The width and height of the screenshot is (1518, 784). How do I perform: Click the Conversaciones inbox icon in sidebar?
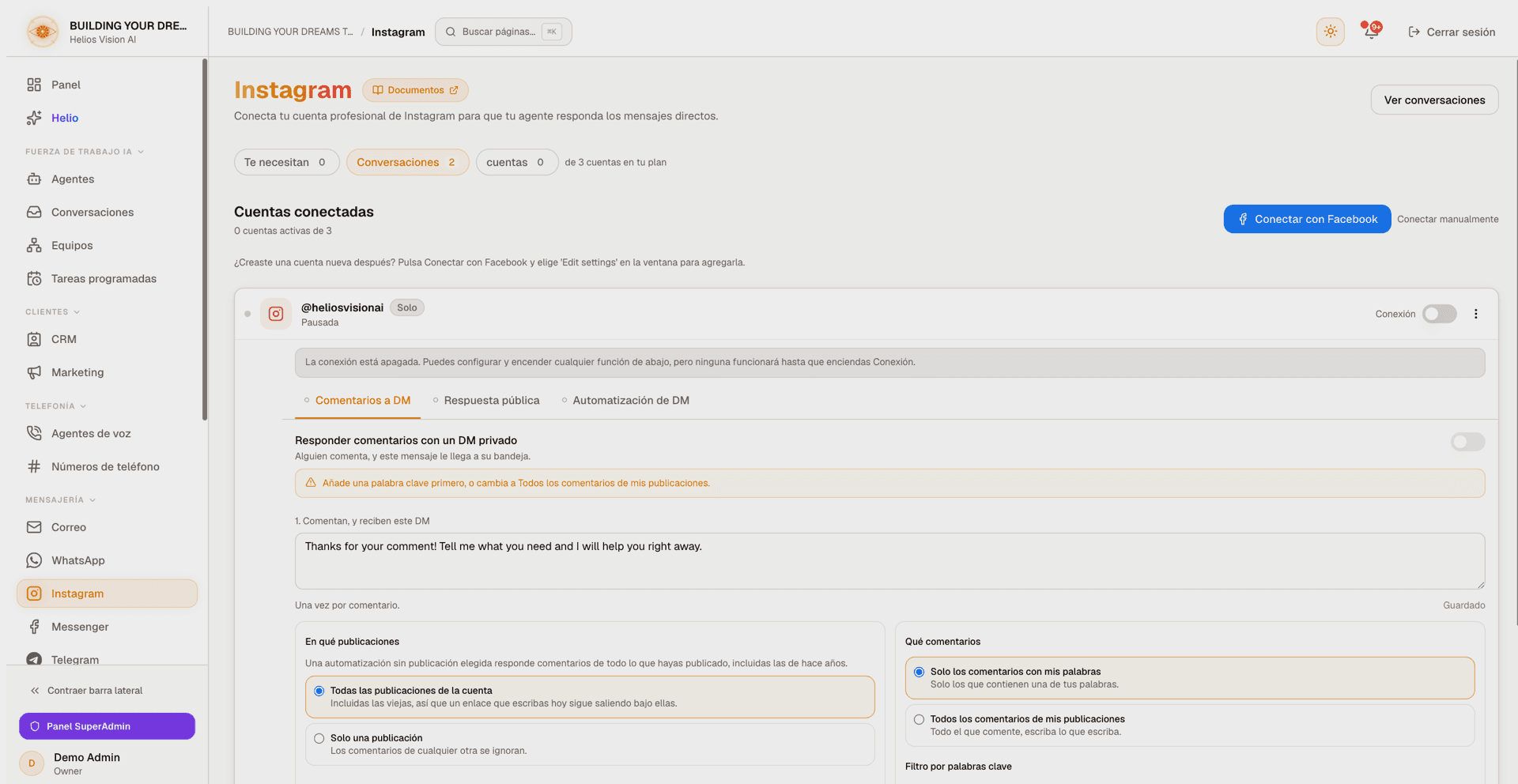[x=34, y=212]
